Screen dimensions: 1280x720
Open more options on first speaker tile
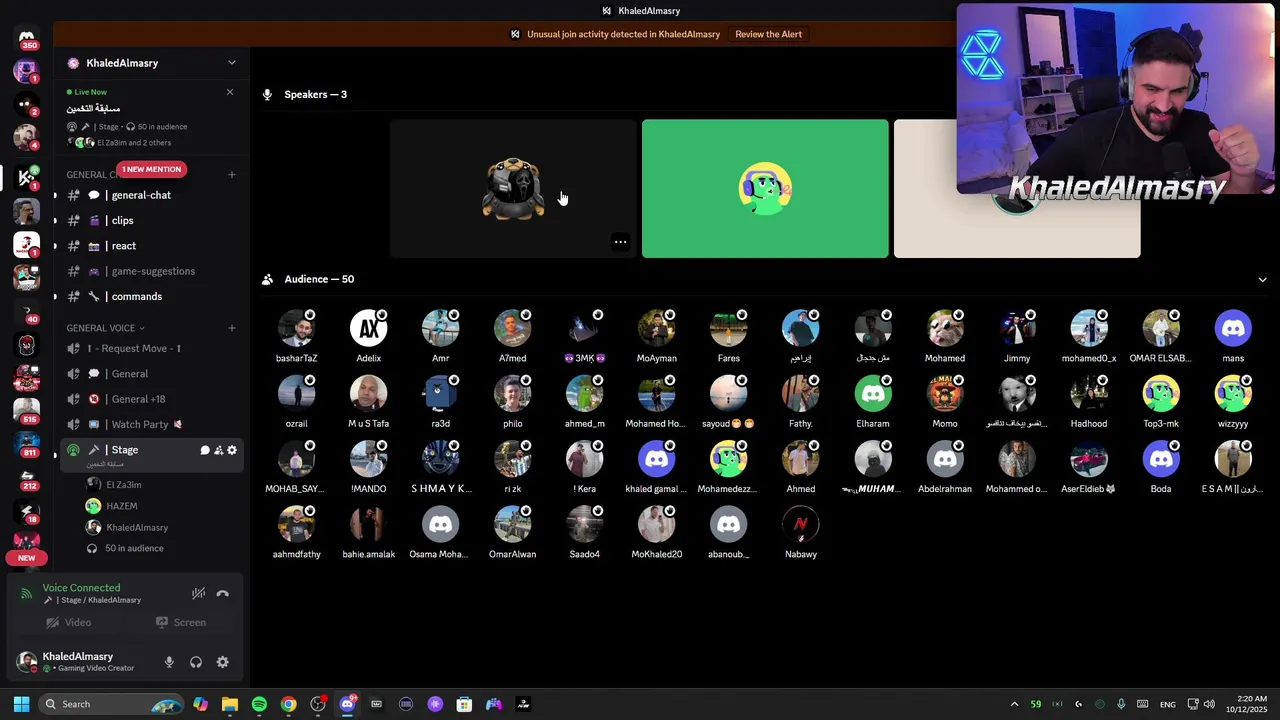(620, 242)
